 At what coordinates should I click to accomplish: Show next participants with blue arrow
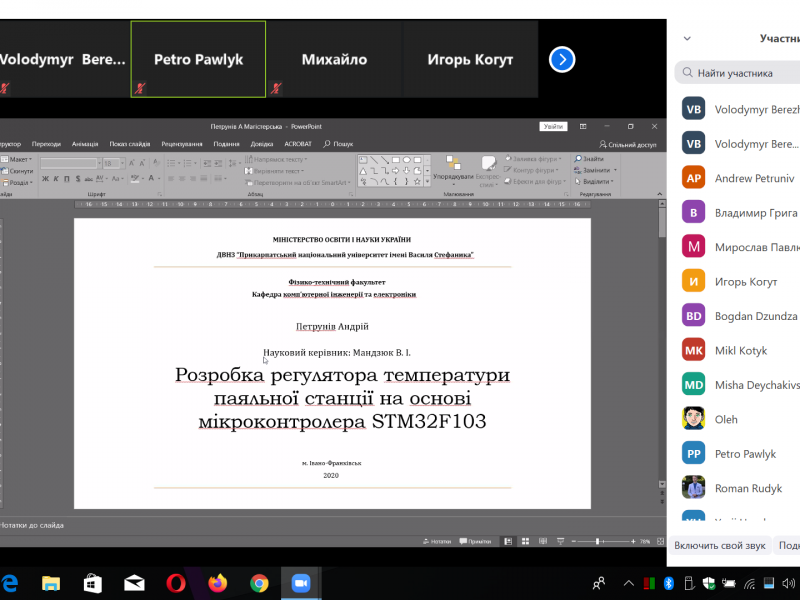tap(562, 60)
